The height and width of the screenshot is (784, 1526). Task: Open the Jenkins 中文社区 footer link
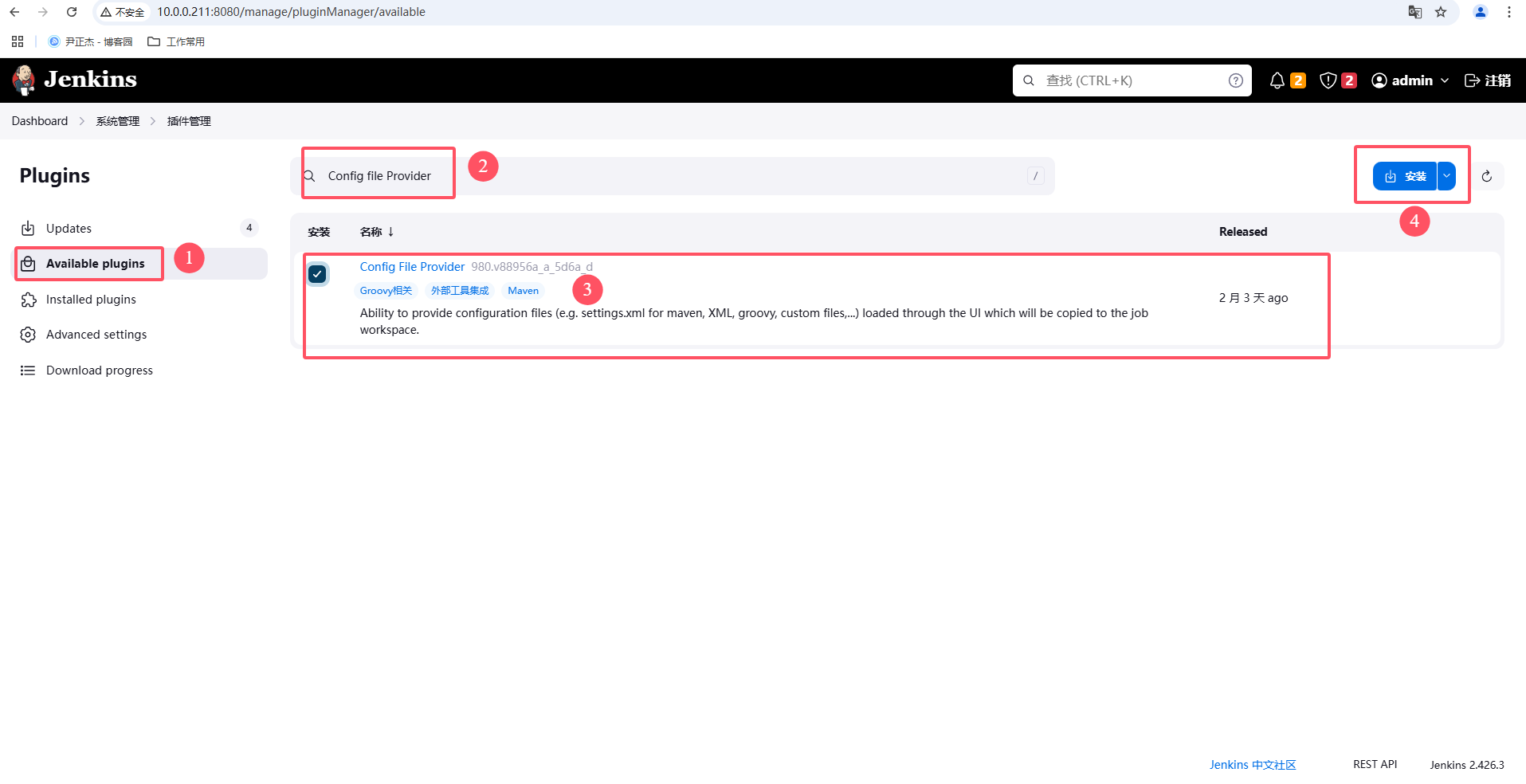(1253, 765)
